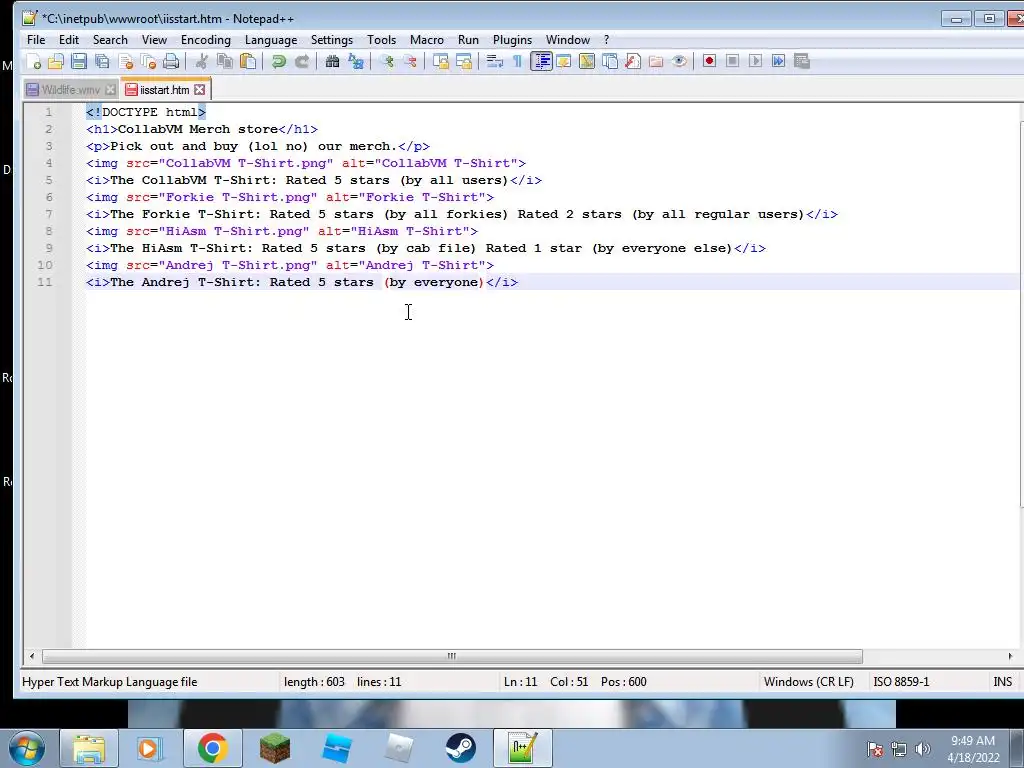1024x768 pixels.
Task: Open the Encoding menu
Action: point(206,40)
